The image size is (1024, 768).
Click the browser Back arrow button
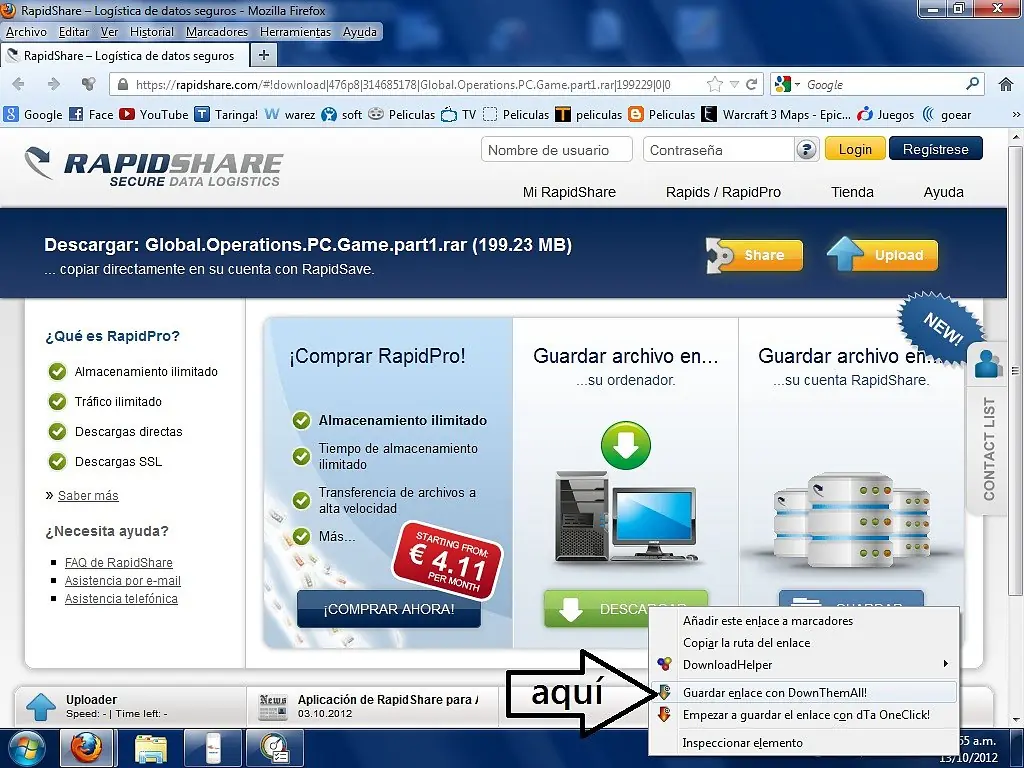[18, 84]
